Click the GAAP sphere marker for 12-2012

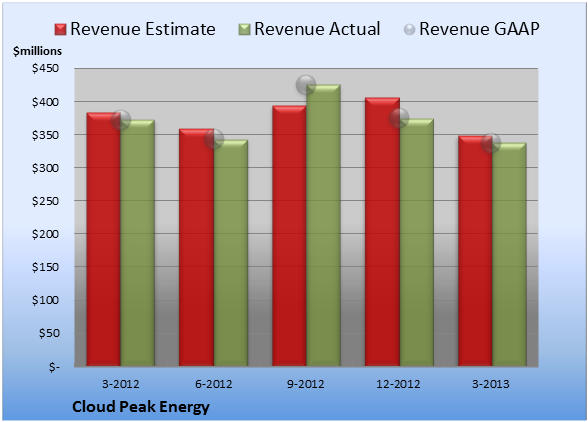399,118
